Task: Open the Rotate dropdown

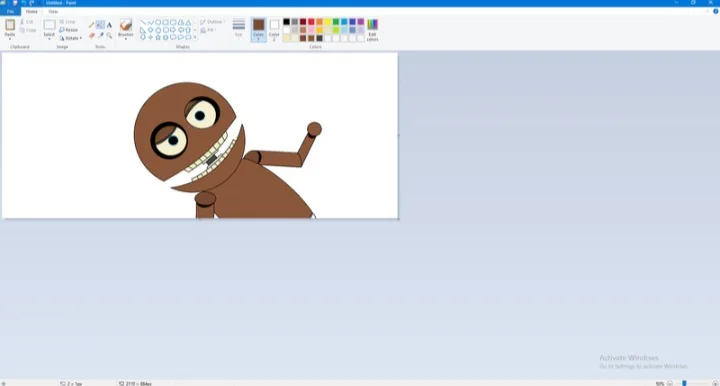Action: click(x=71, y=38)
